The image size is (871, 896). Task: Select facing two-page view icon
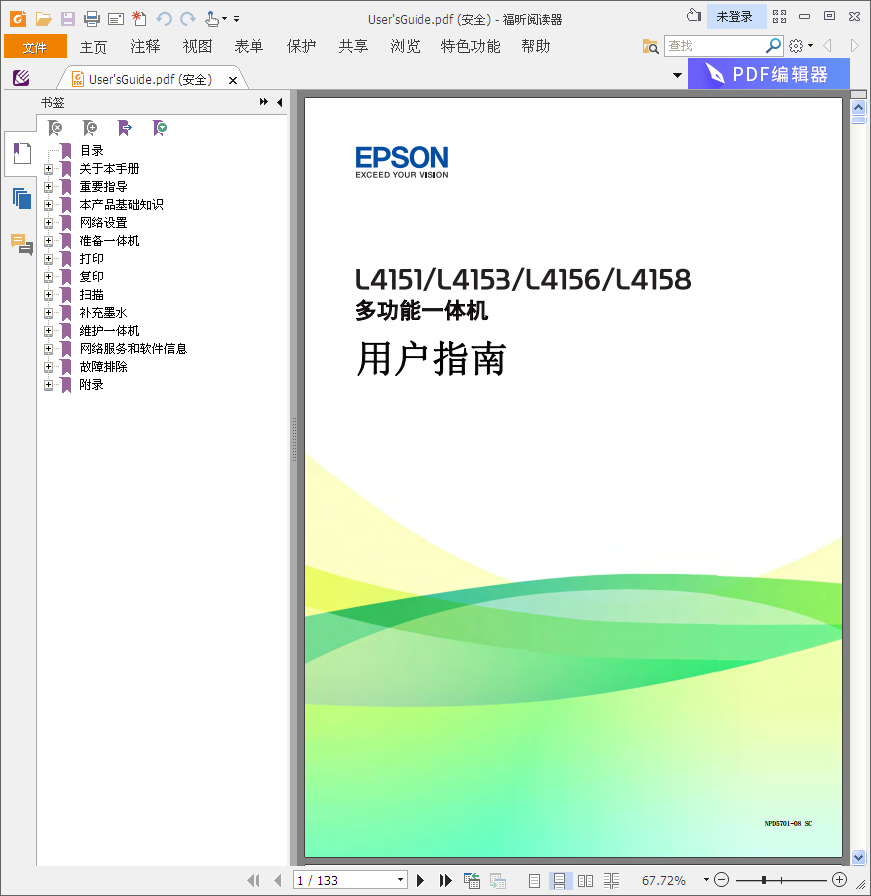(x=585, y=881)
